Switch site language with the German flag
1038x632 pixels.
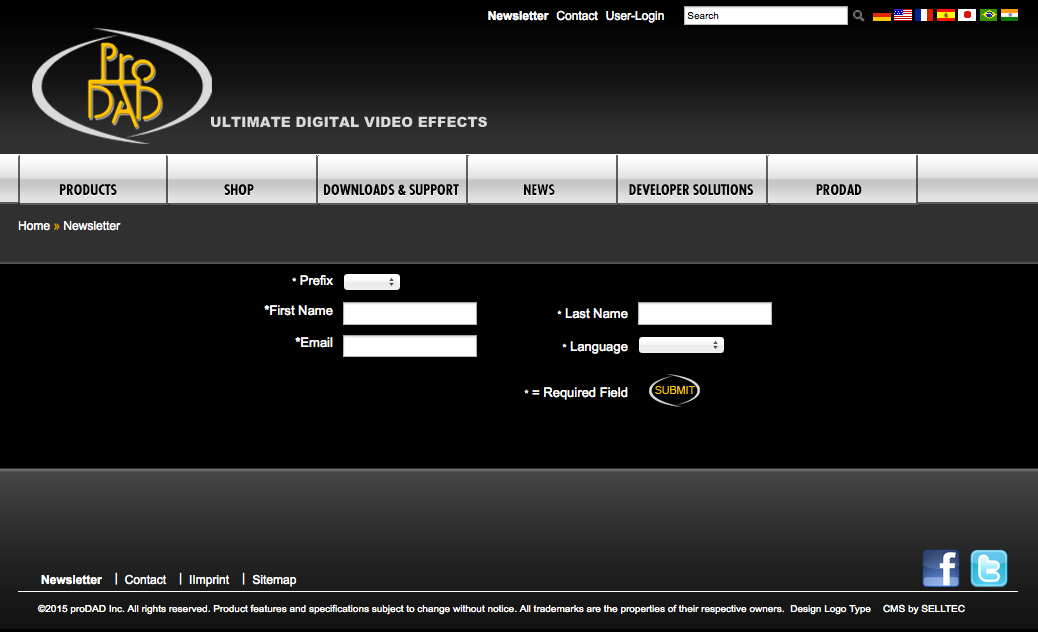(x=881, y=16)
